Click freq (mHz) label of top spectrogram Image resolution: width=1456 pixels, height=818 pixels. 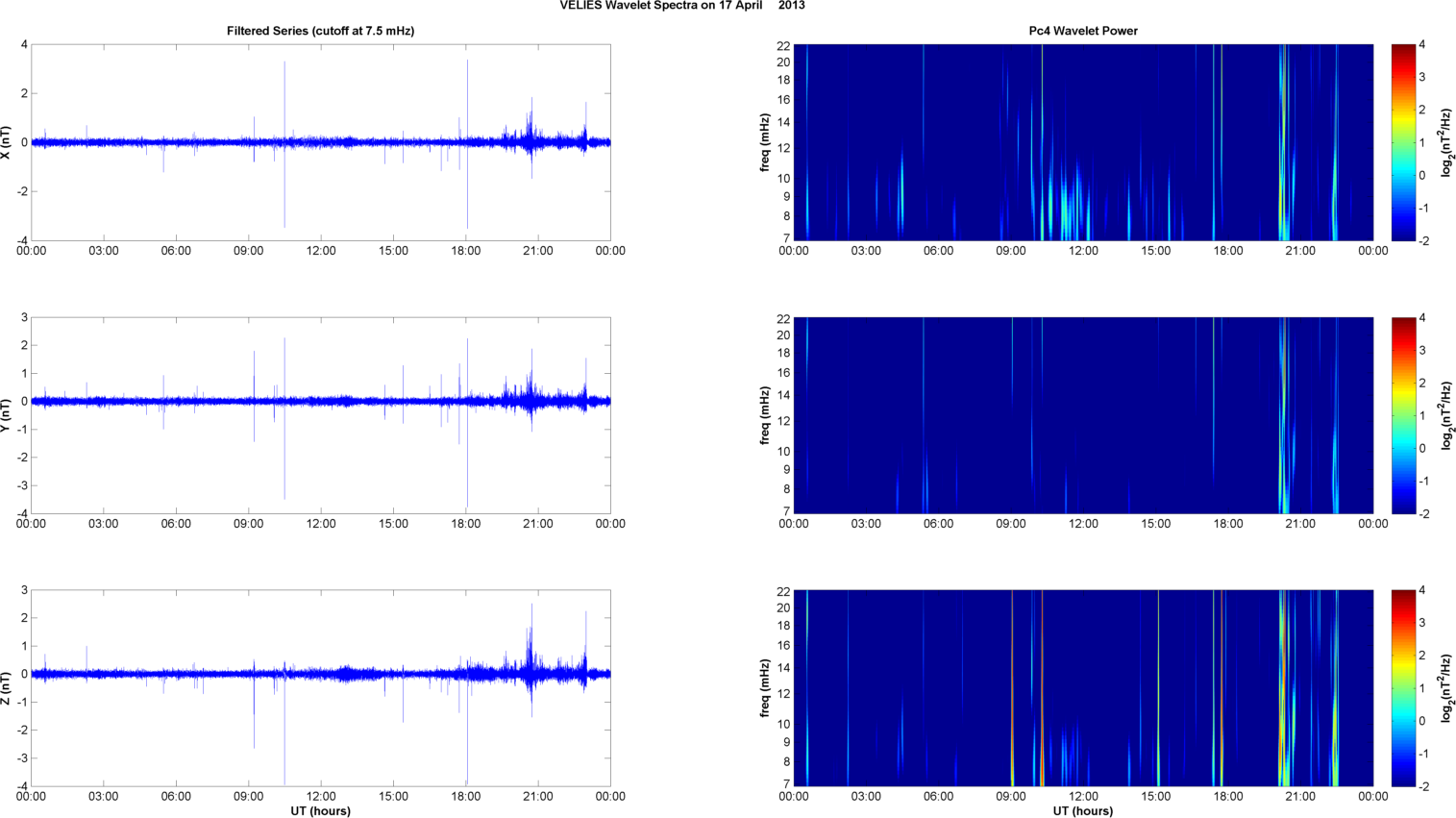click(765, 142)
